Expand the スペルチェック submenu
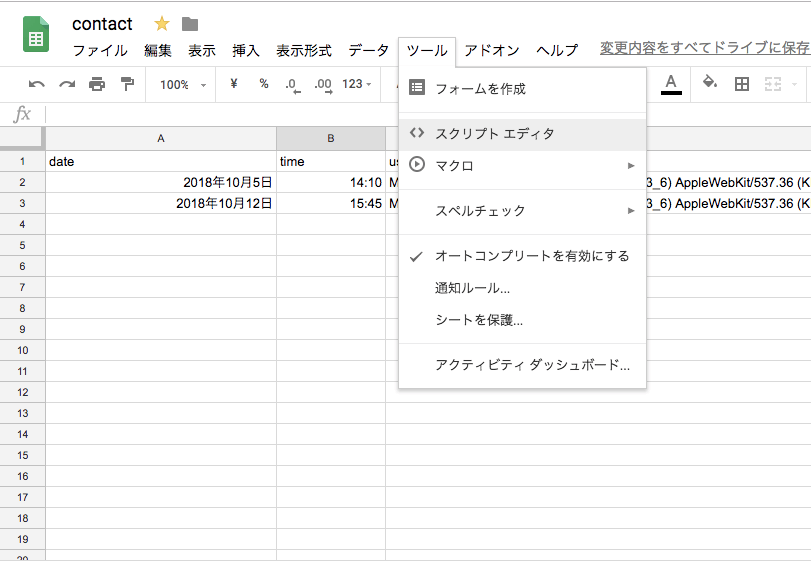 pos(522,211)
